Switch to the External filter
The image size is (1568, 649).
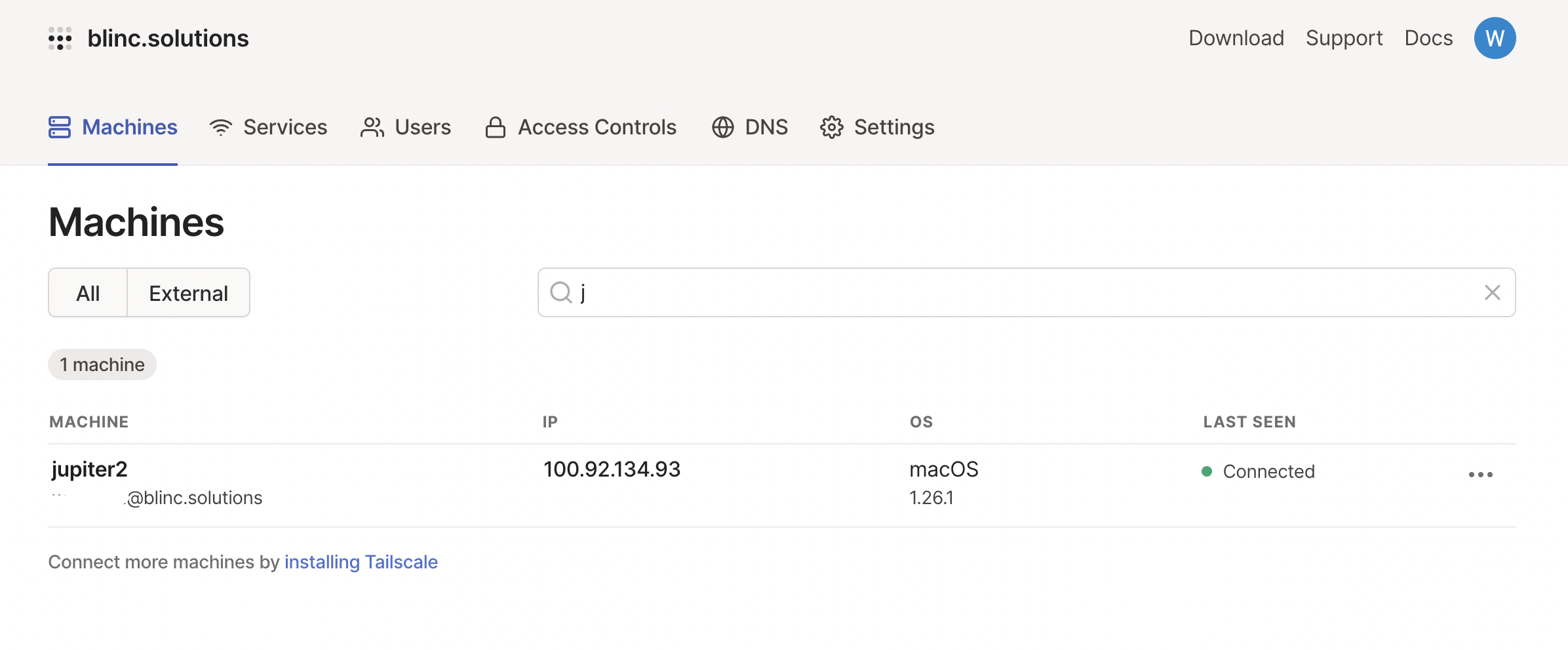point(188,293)
